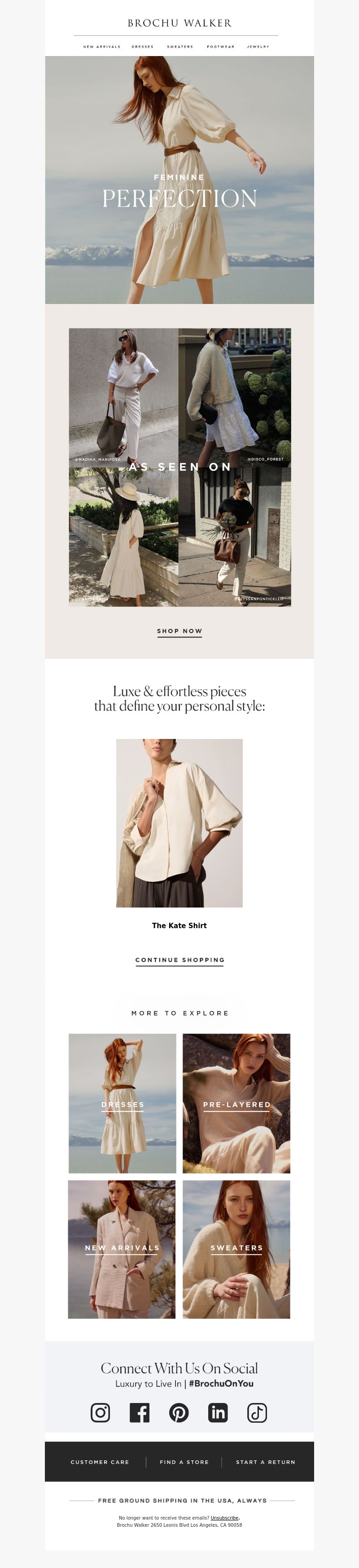Visit the Jewelry navigation link
The width and height of the screenshot is (359, 1568).
click(x=258, y=46)
